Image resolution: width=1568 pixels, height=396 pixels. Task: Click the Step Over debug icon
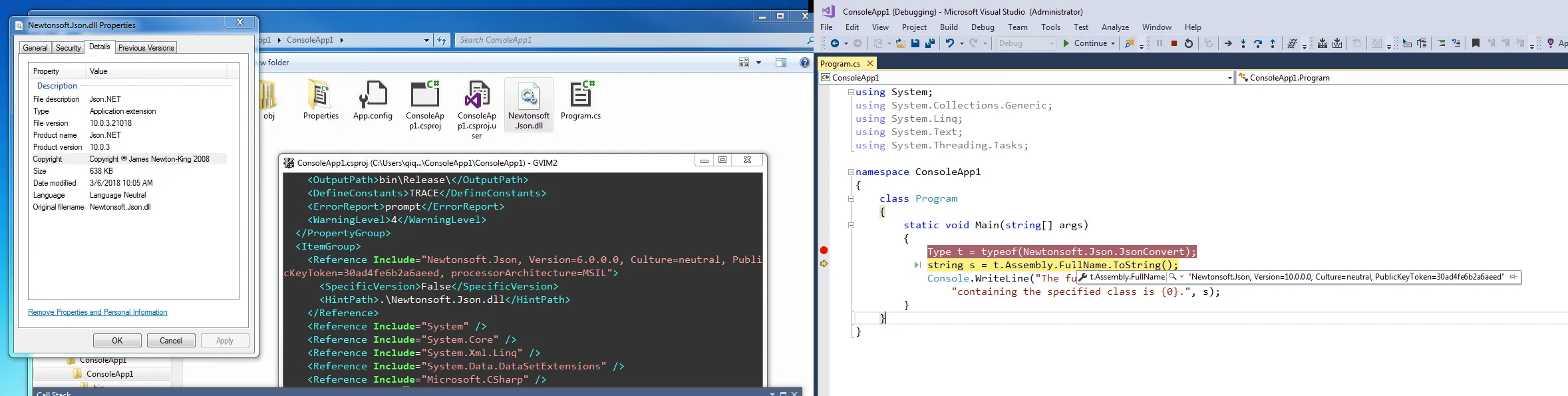(1258, 43)
